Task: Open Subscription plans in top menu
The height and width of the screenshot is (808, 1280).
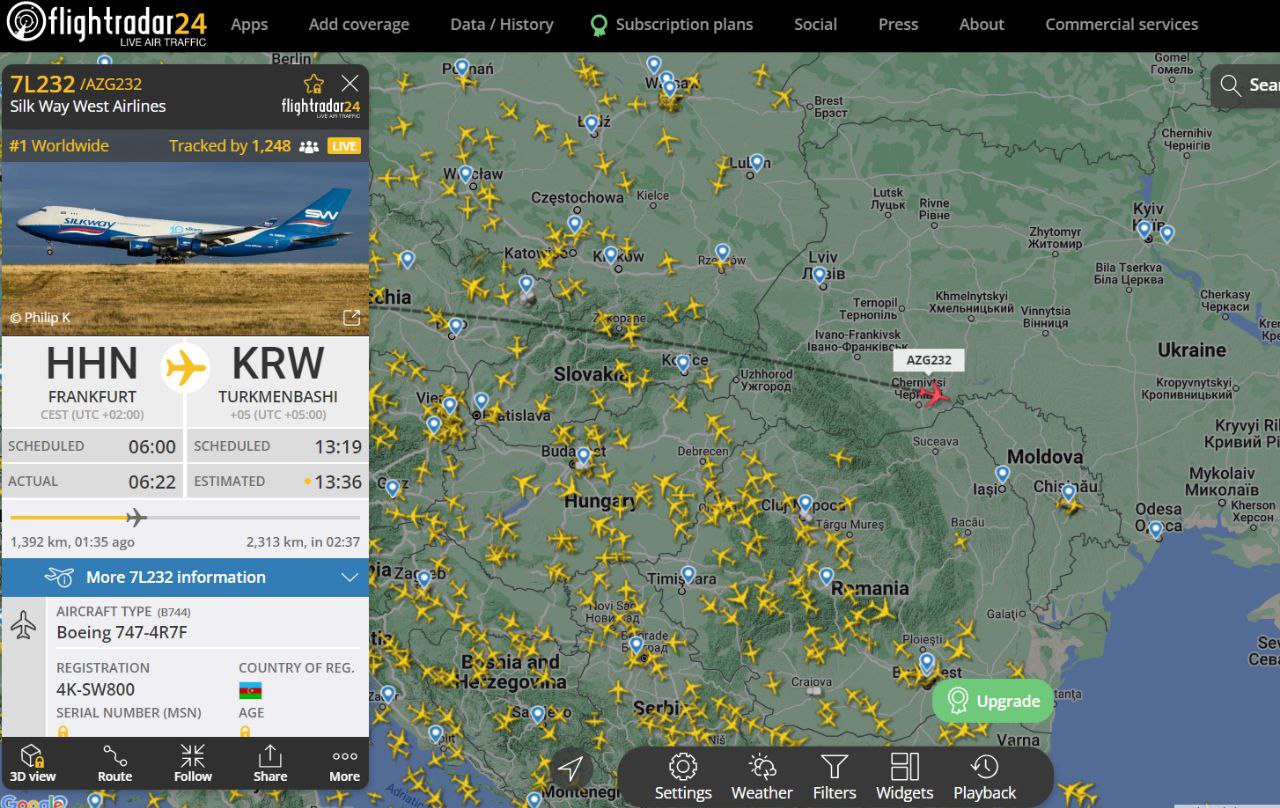Action: point(671,24)
